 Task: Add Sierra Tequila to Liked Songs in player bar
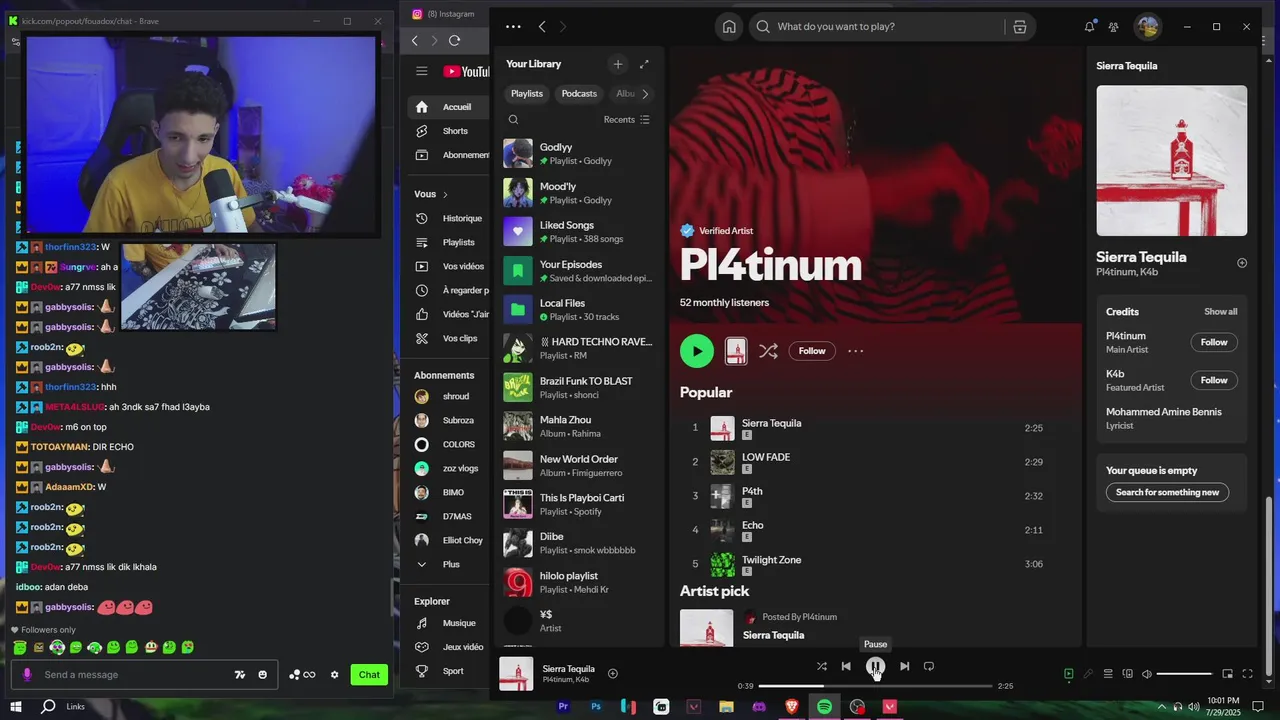coord(613,673)
